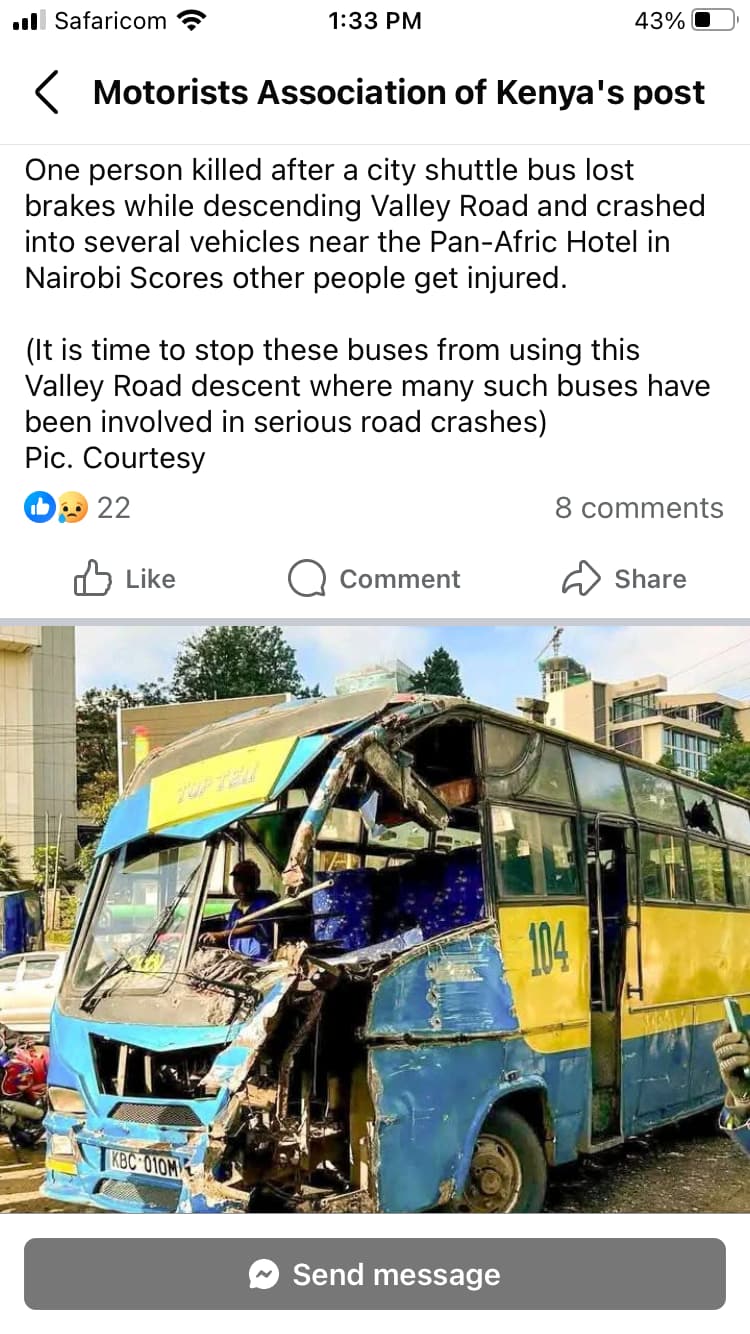This screenshot has height=1334, width=750.
Task: Go back using the left chevron
Action: point(46,92)
